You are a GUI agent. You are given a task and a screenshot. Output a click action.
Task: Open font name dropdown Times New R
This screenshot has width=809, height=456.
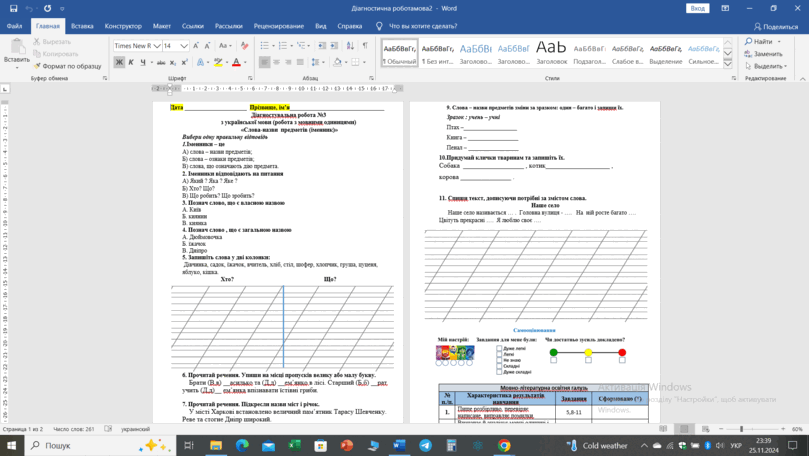(x=157, y=46)
